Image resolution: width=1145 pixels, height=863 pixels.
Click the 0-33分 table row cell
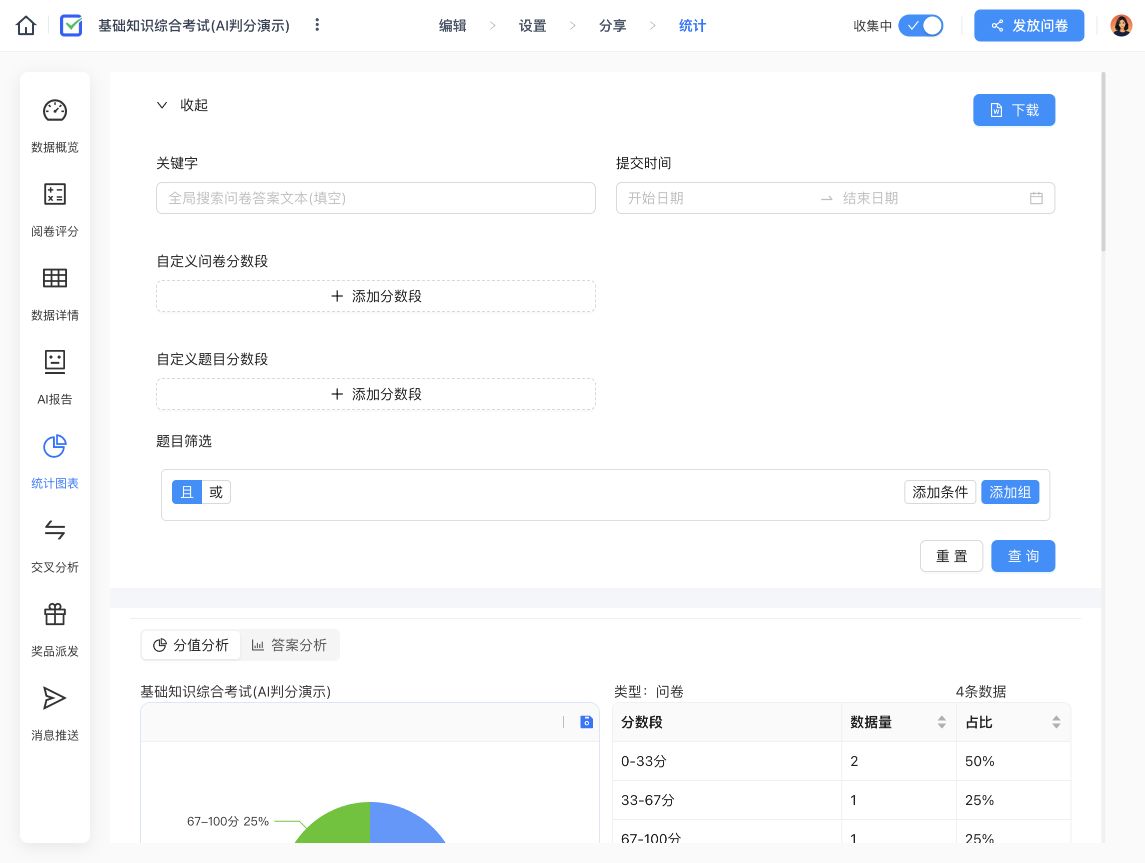[727, 762]
